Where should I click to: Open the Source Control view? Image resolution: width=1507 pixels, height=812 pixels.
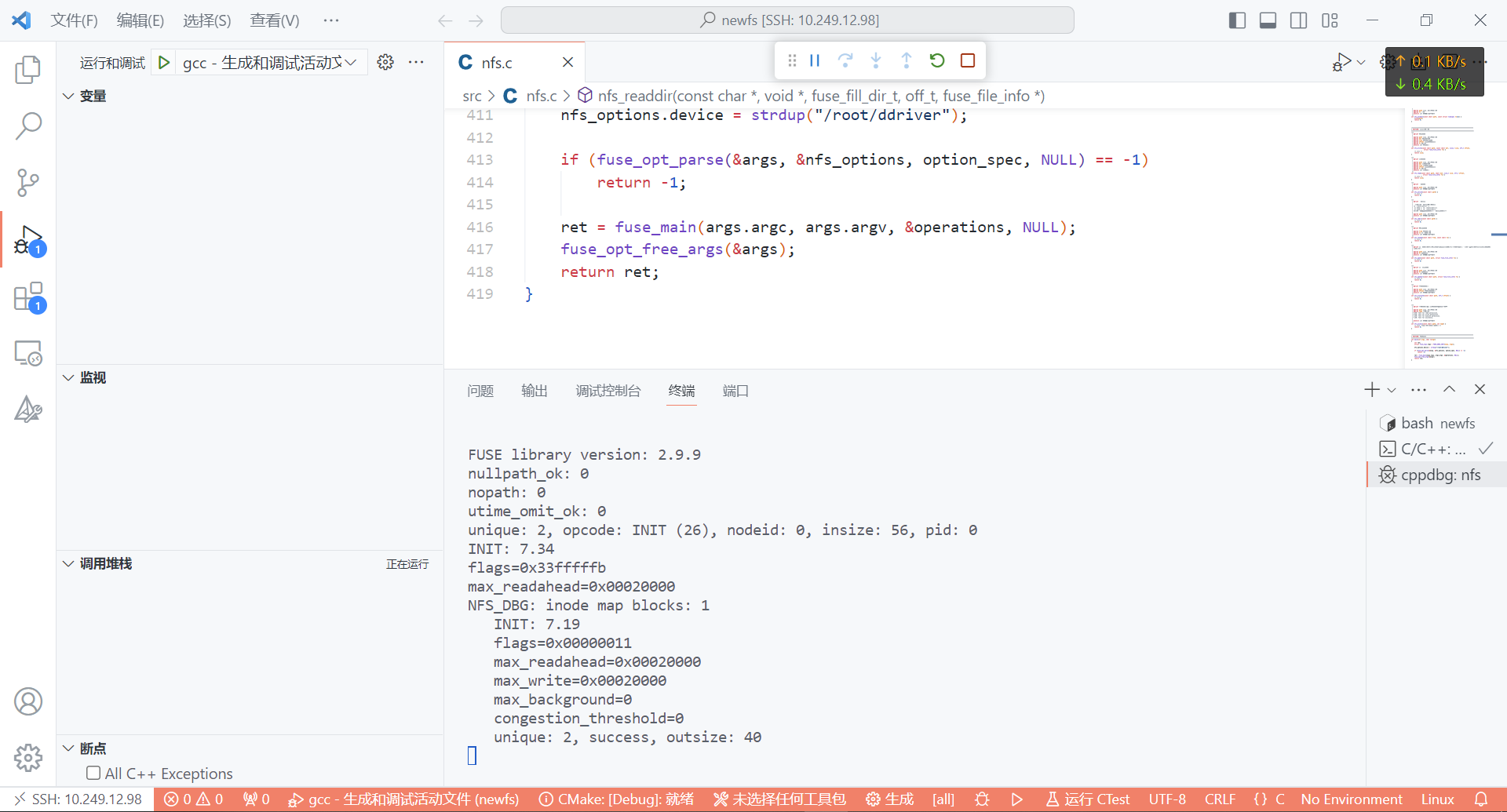(28, 182)
